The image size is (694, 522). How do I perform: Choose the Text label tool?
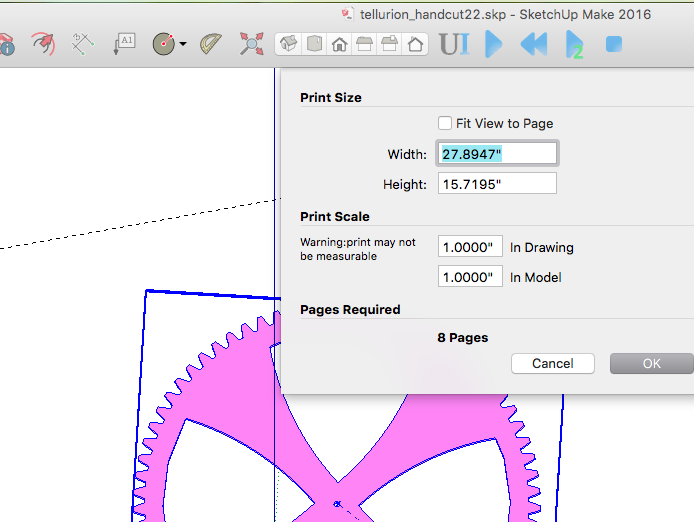tap(124, 44)
